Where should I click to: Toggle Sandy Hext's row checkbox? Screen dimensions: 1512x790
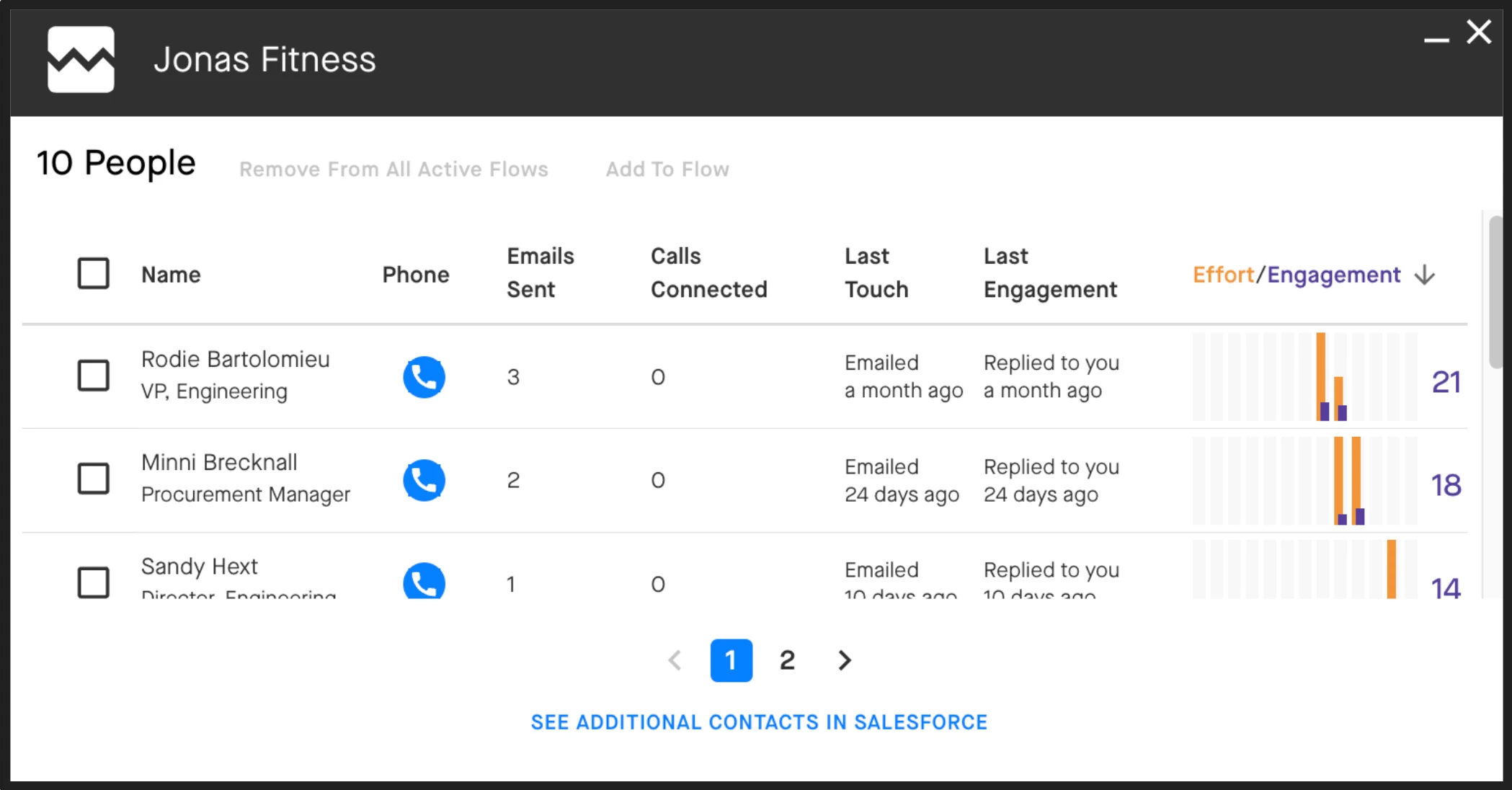pos(94,582)
